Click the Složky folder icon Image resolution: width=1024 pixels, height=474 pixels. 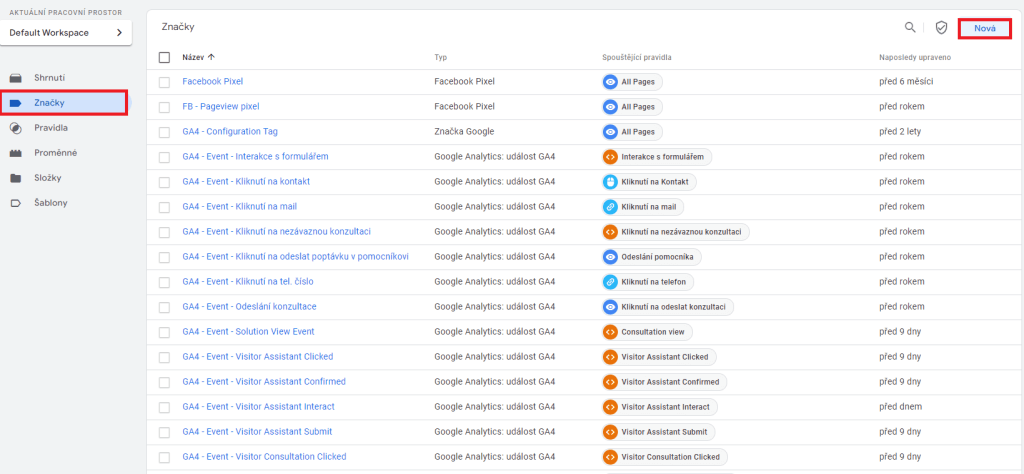tap(15, 178)
